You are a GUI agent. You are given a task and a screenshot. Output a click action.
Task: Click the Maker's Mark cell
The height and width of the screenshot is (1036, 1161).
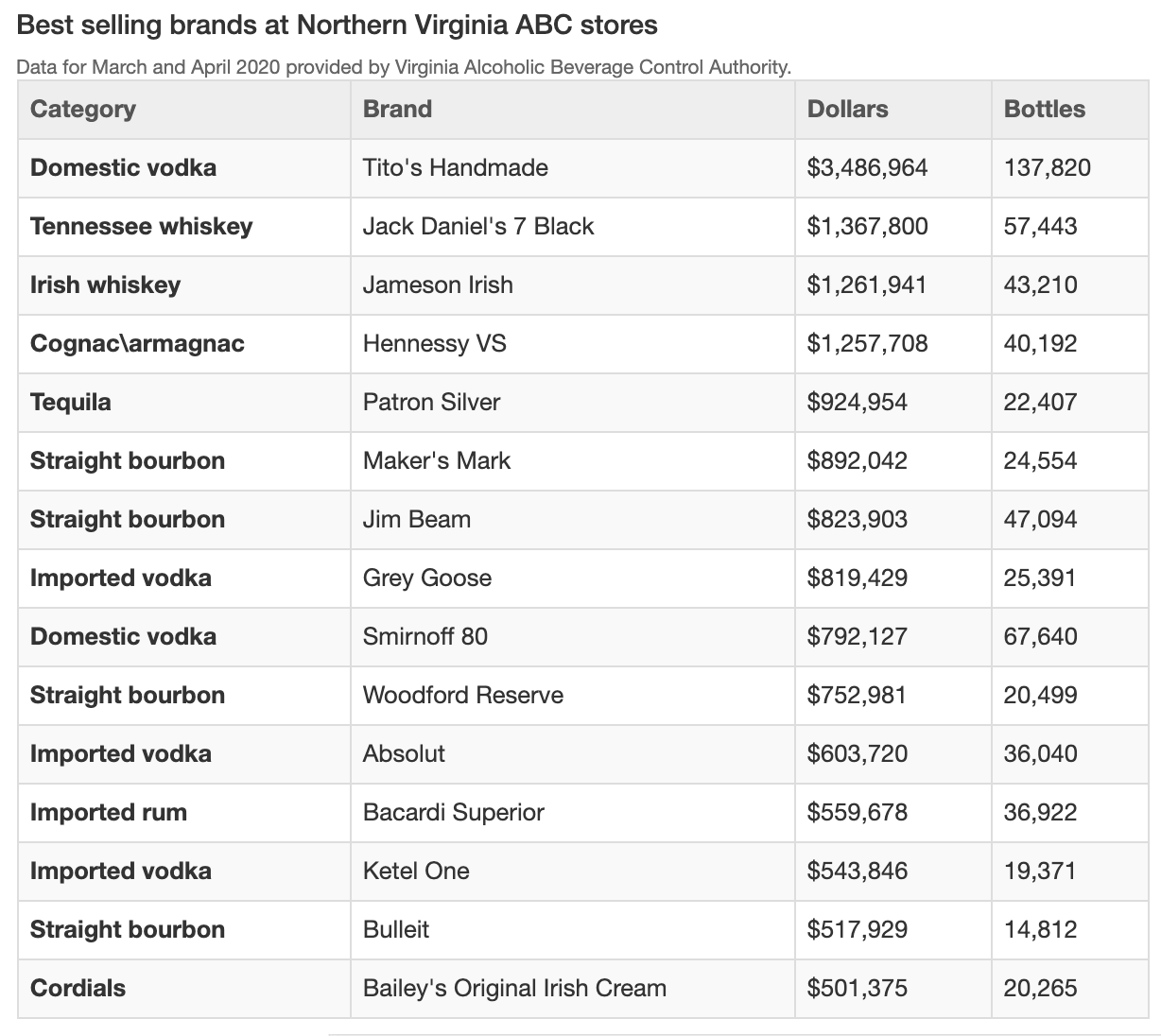[436, 461]
